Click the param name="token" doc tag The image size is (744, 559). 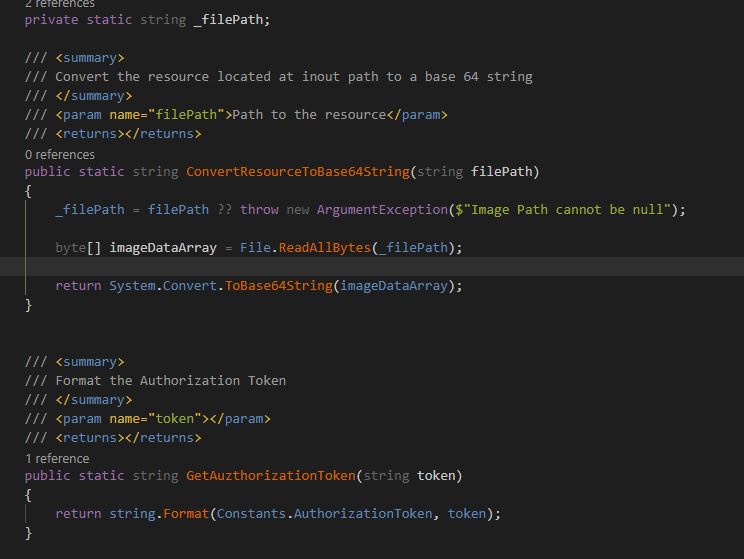tap(163, 419)
